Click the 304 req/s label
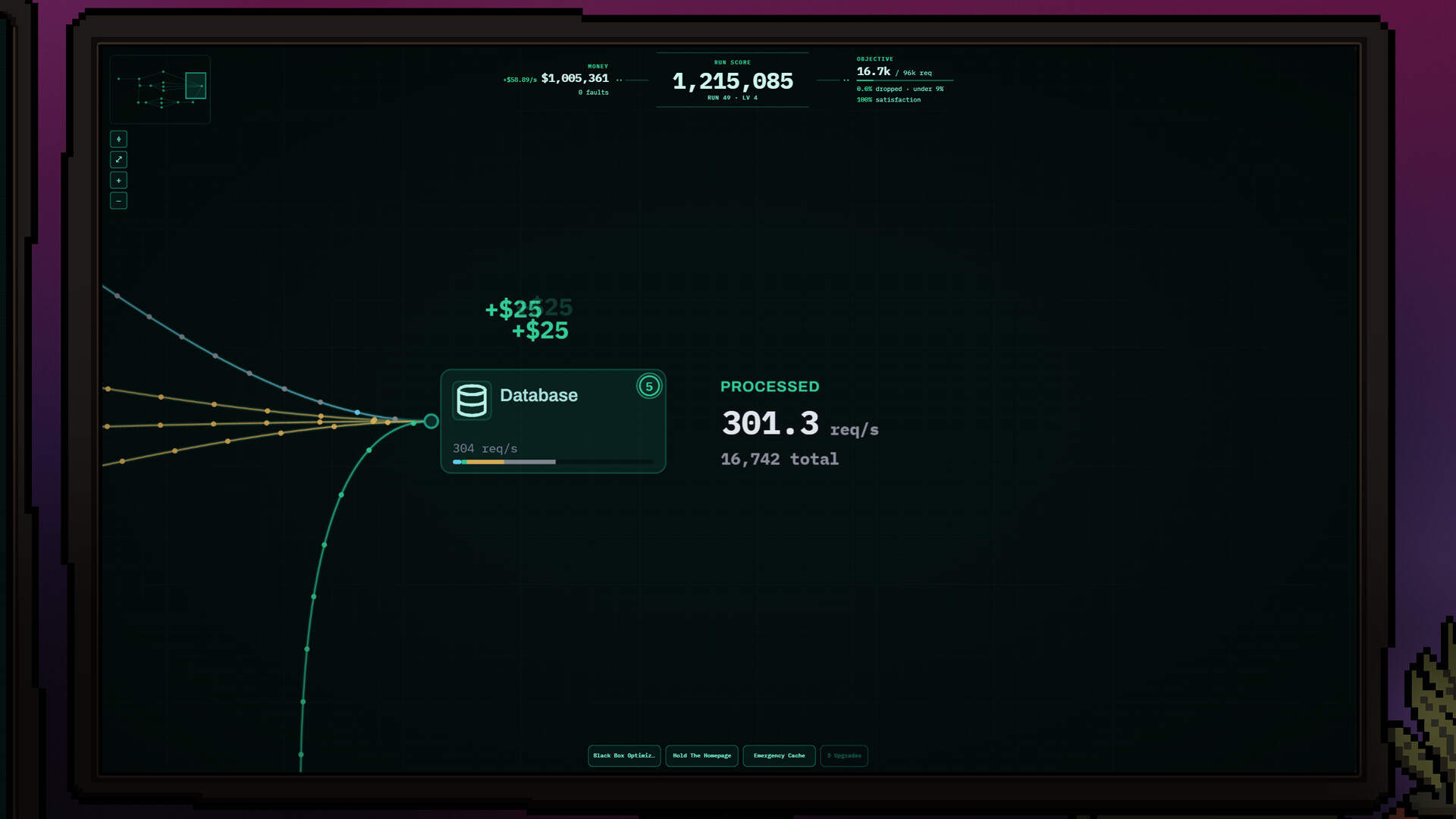The image size is (1456, 819). click(x=485, y=448)
